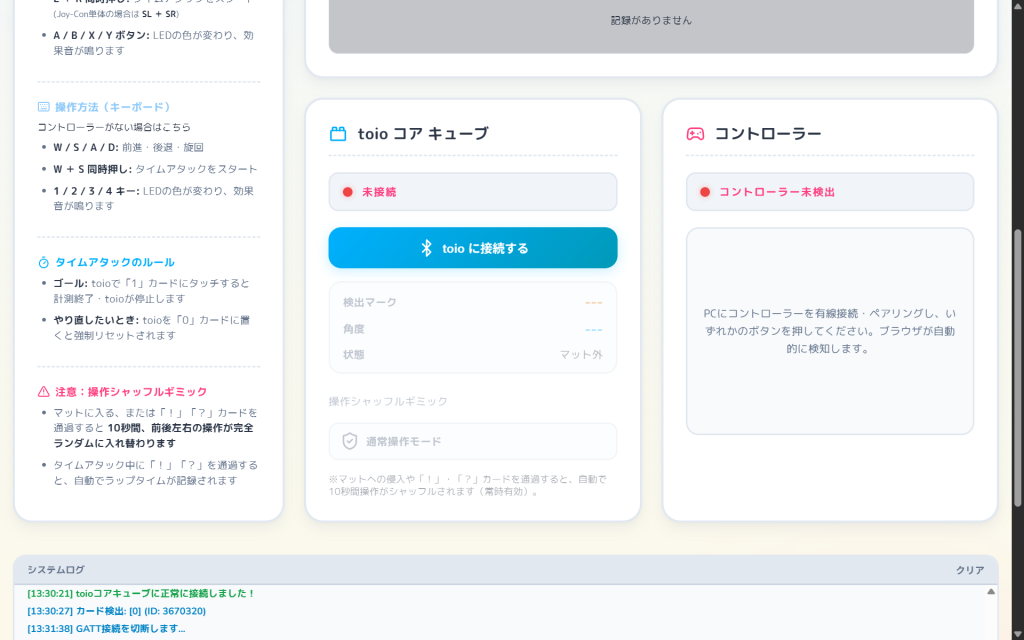The width and height of the screenshot is (1024, 640).
Task: Click the W + S 同時押し instruction line
Action: 155,169
